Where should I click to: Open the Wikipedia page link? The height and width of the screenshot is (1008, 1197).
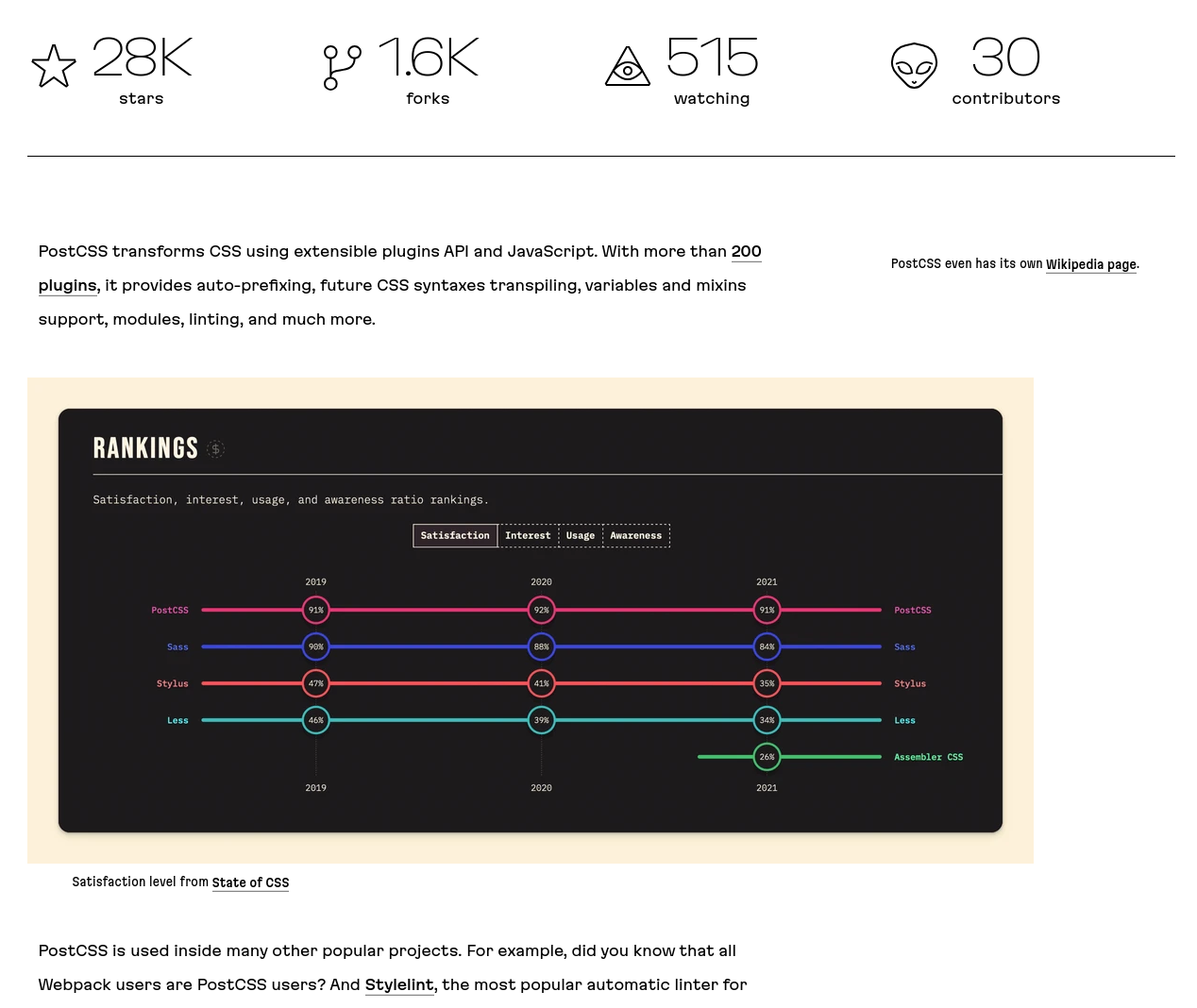click(x=1091, y=264)
